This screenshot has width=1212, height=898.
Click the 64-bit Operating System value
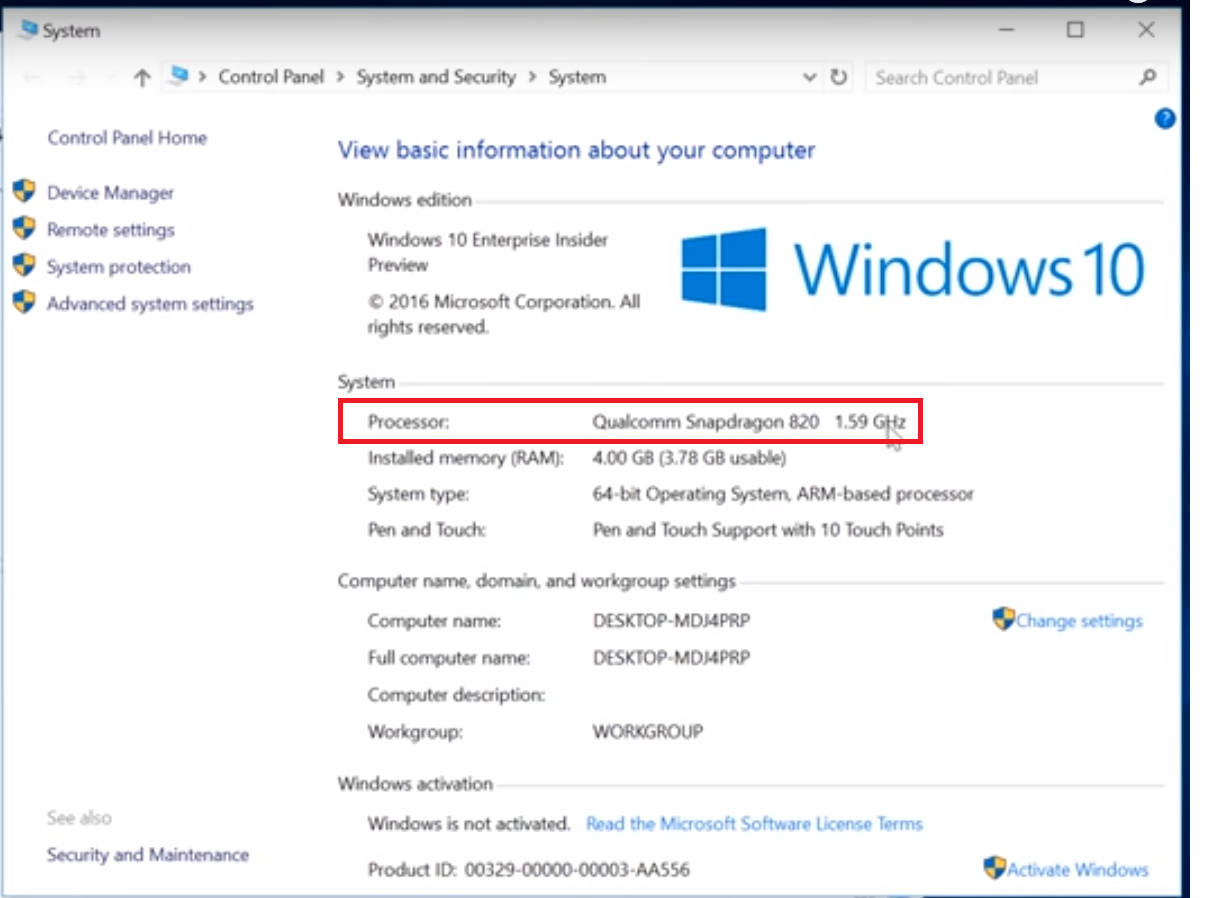click(783, 494)
